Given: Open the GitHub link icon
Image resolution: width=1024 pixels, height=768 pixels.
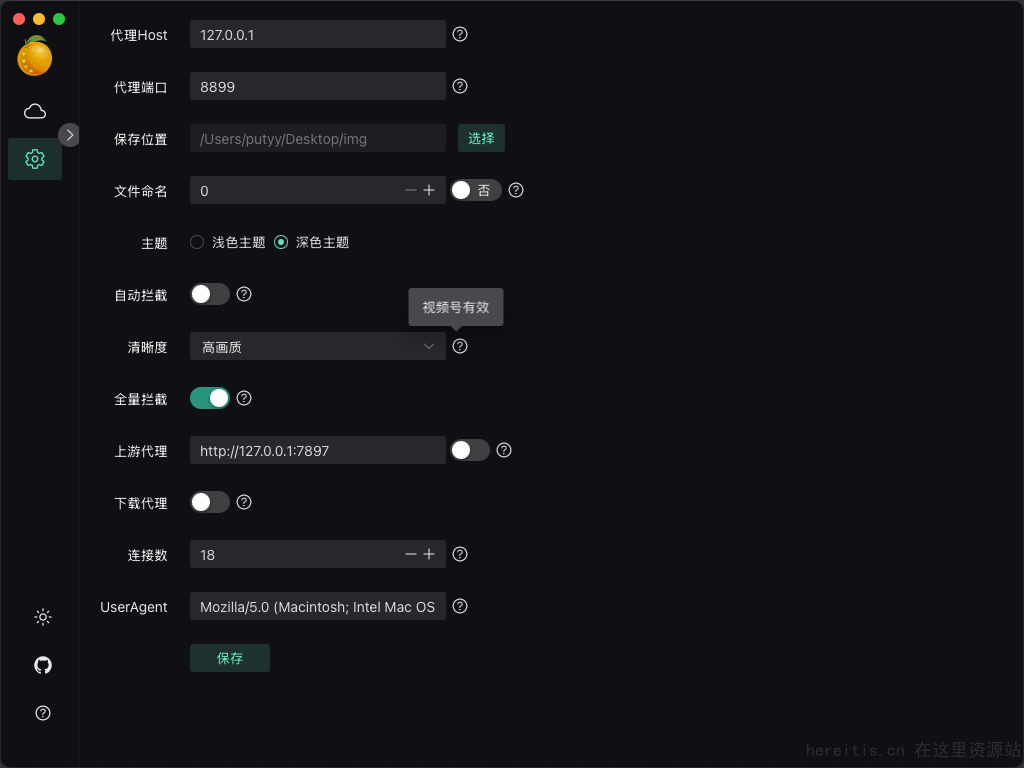Looking at the screenshot, I should pyautogui.click(x=43, y=665).
